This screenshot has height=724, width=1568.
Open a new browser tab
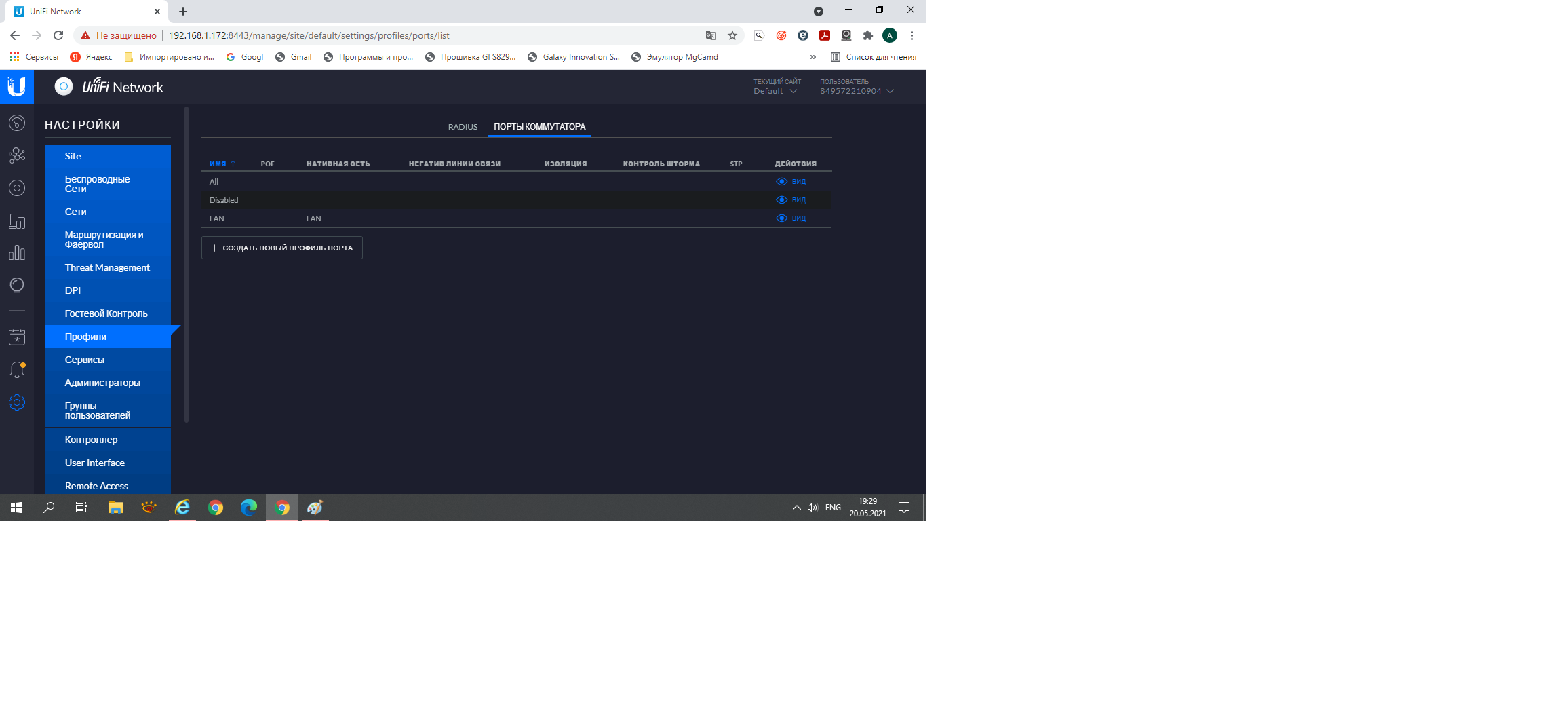(183, 12)
